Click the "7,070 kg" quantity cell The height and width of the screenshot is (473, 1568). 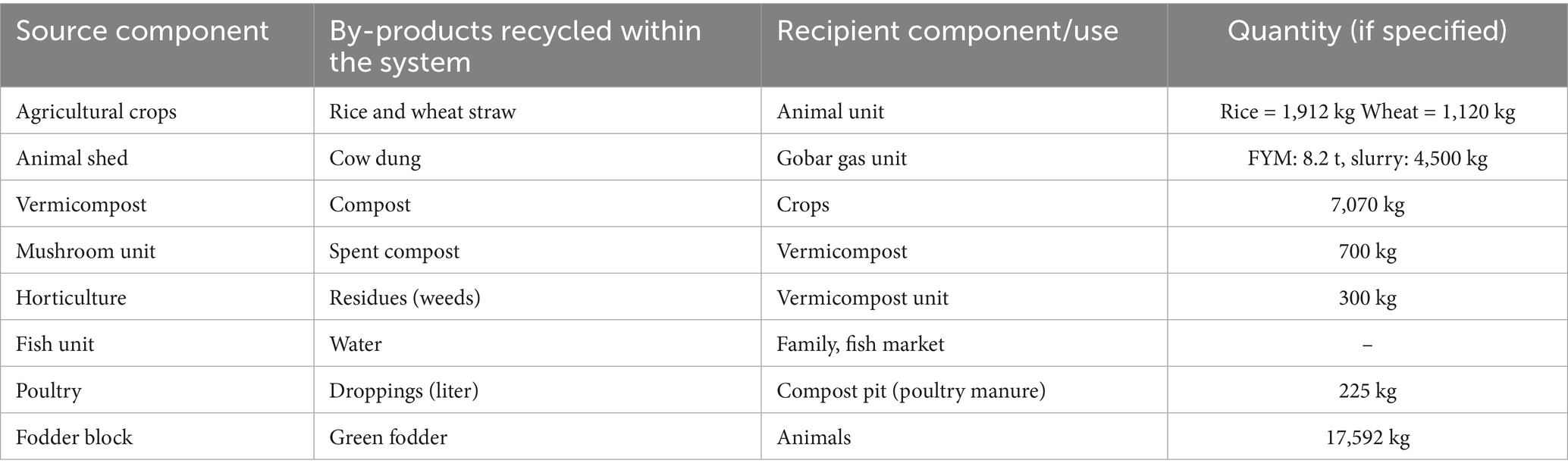pyautogui.click(x=1367, y=205)
